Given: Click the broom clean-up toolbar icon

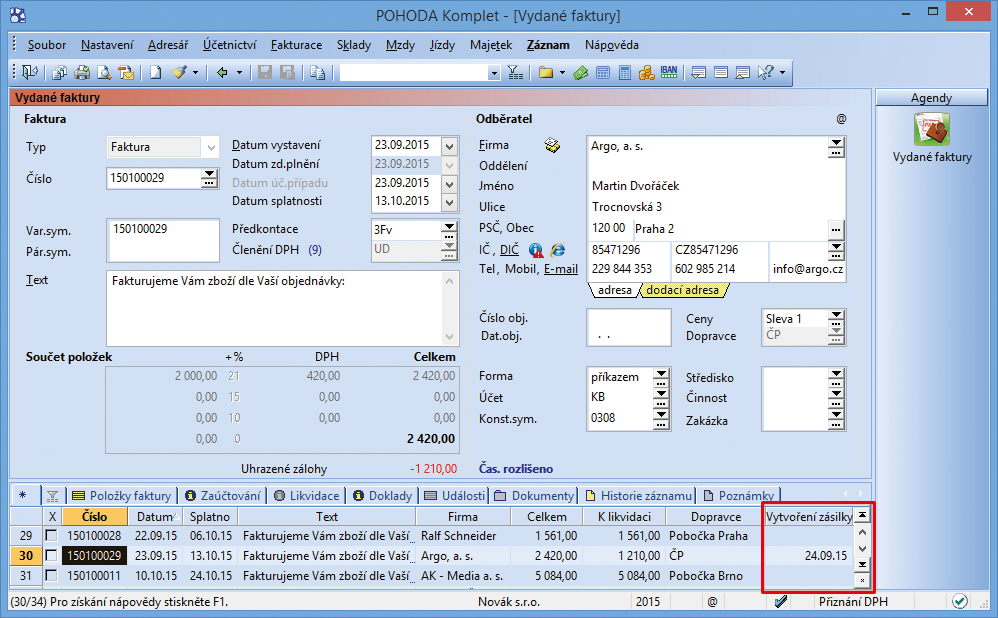Looking at the screenshot, I should point(179,73).
